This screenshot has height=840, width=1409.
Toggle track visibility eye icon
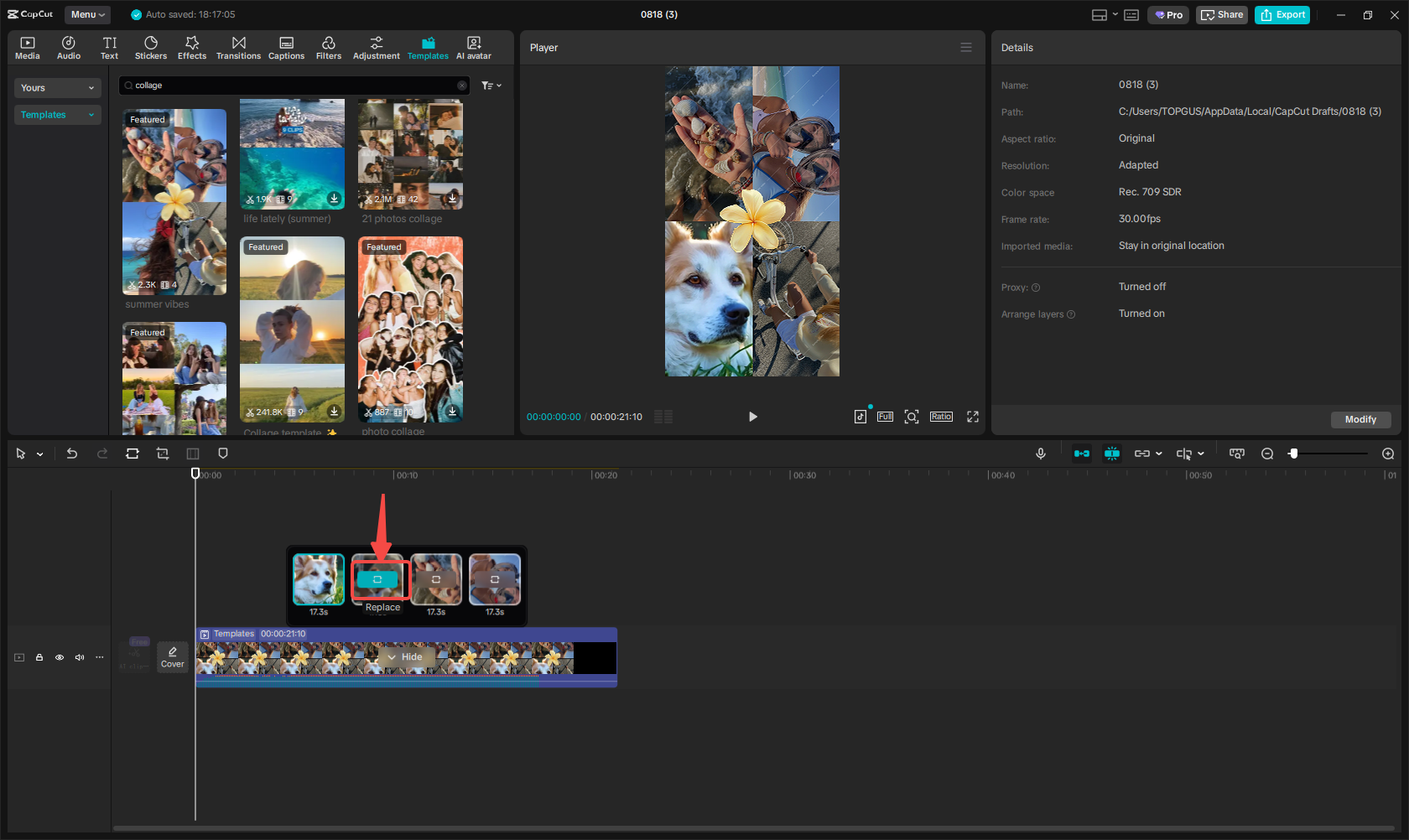click(60, 657)
